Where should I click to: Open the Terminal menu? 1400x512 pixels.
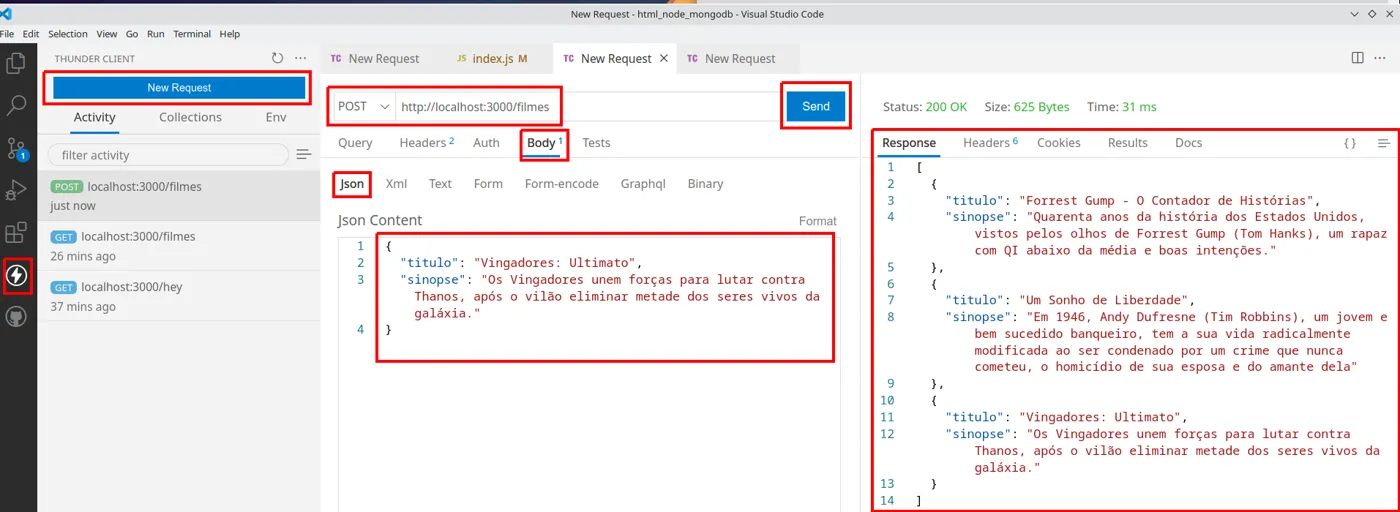192,34
